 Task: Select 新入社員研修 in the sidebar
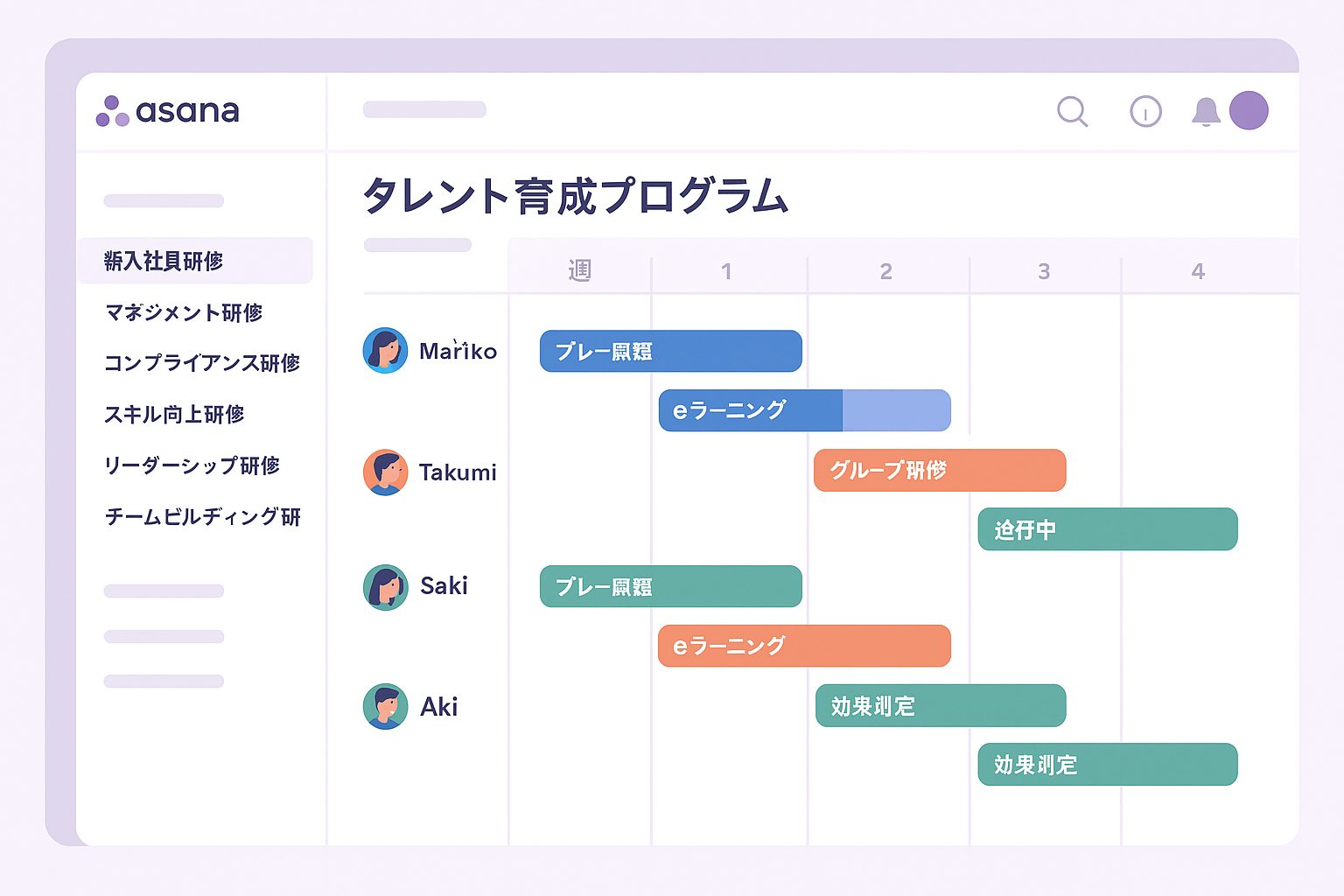164,261
